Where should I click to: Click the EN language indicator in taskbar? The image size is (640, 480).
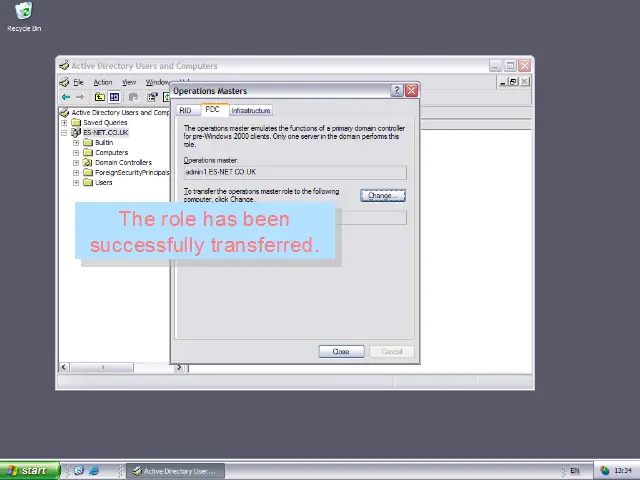[575, 471]
